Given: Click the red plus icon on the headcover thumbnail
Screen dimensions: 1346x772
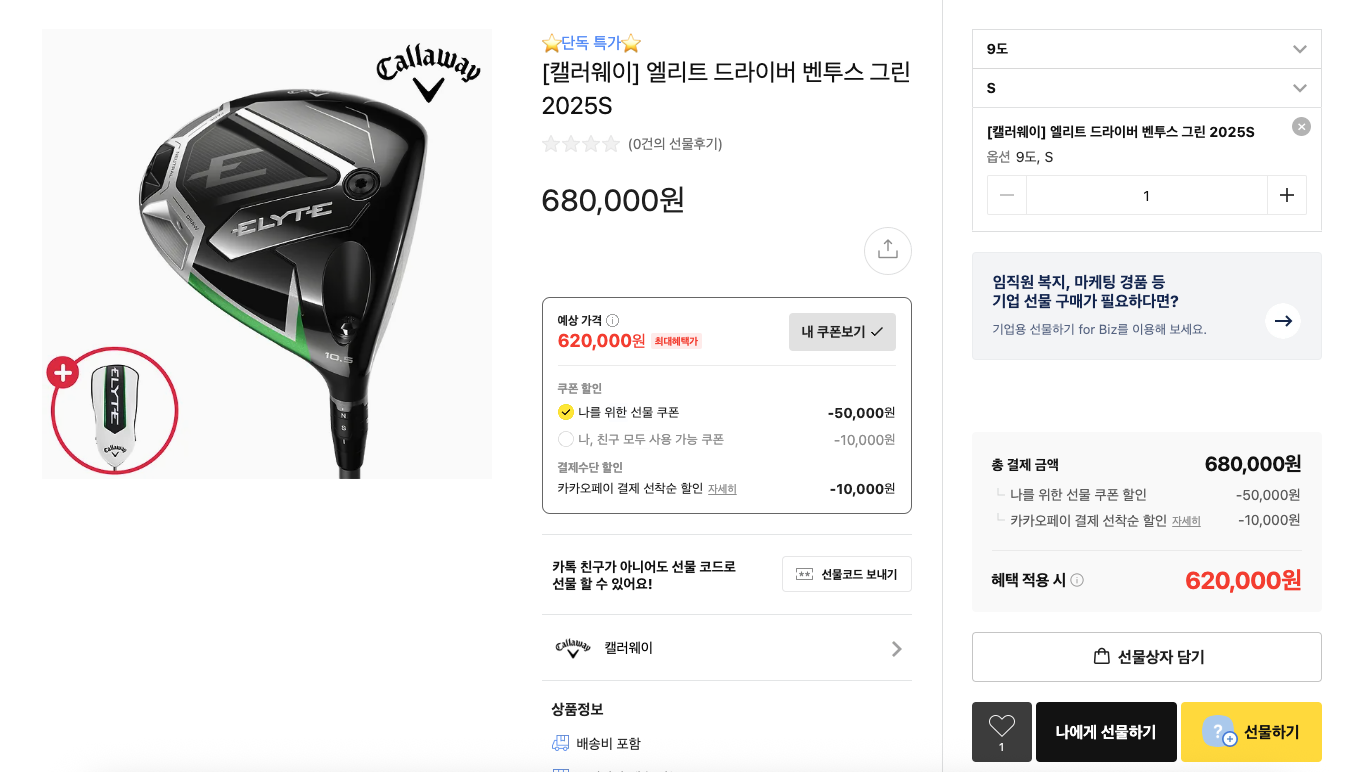Looking at the screenshot, I should [62, 373].
